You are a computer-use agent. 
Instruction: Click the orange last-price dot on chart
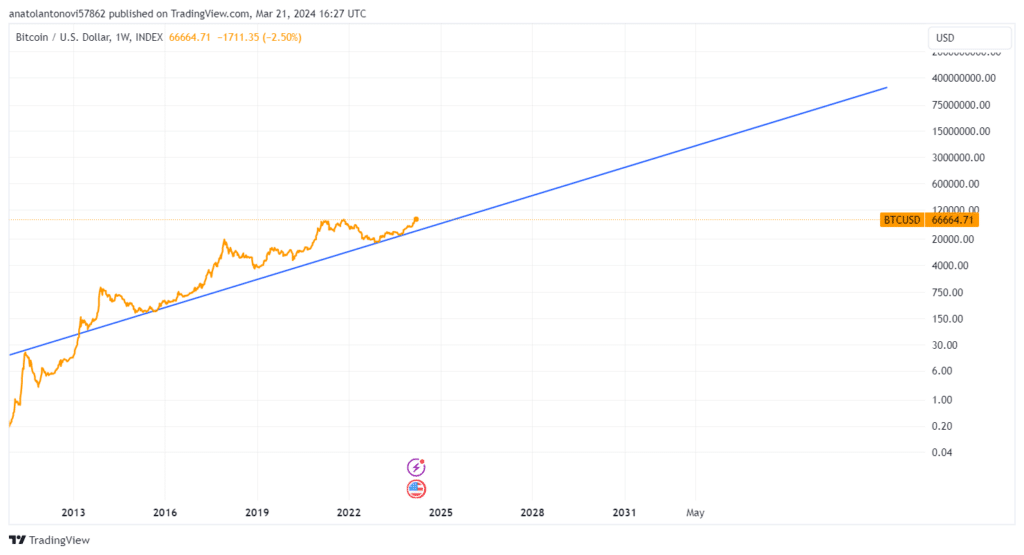coord(416,219)
